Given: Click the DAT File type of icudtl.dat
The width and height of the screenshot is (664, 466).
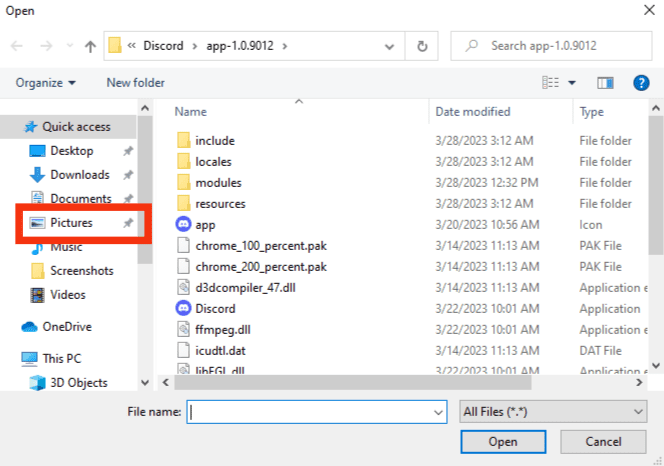Looking at the screenshot, I should click(600, 351).
